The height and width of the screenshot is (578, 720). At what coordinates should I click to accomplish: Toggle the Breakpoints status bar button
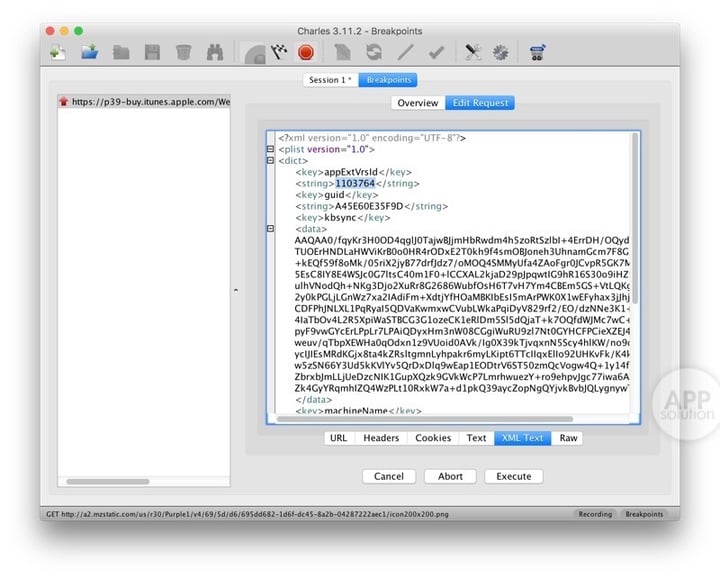[x=643, y=514]
